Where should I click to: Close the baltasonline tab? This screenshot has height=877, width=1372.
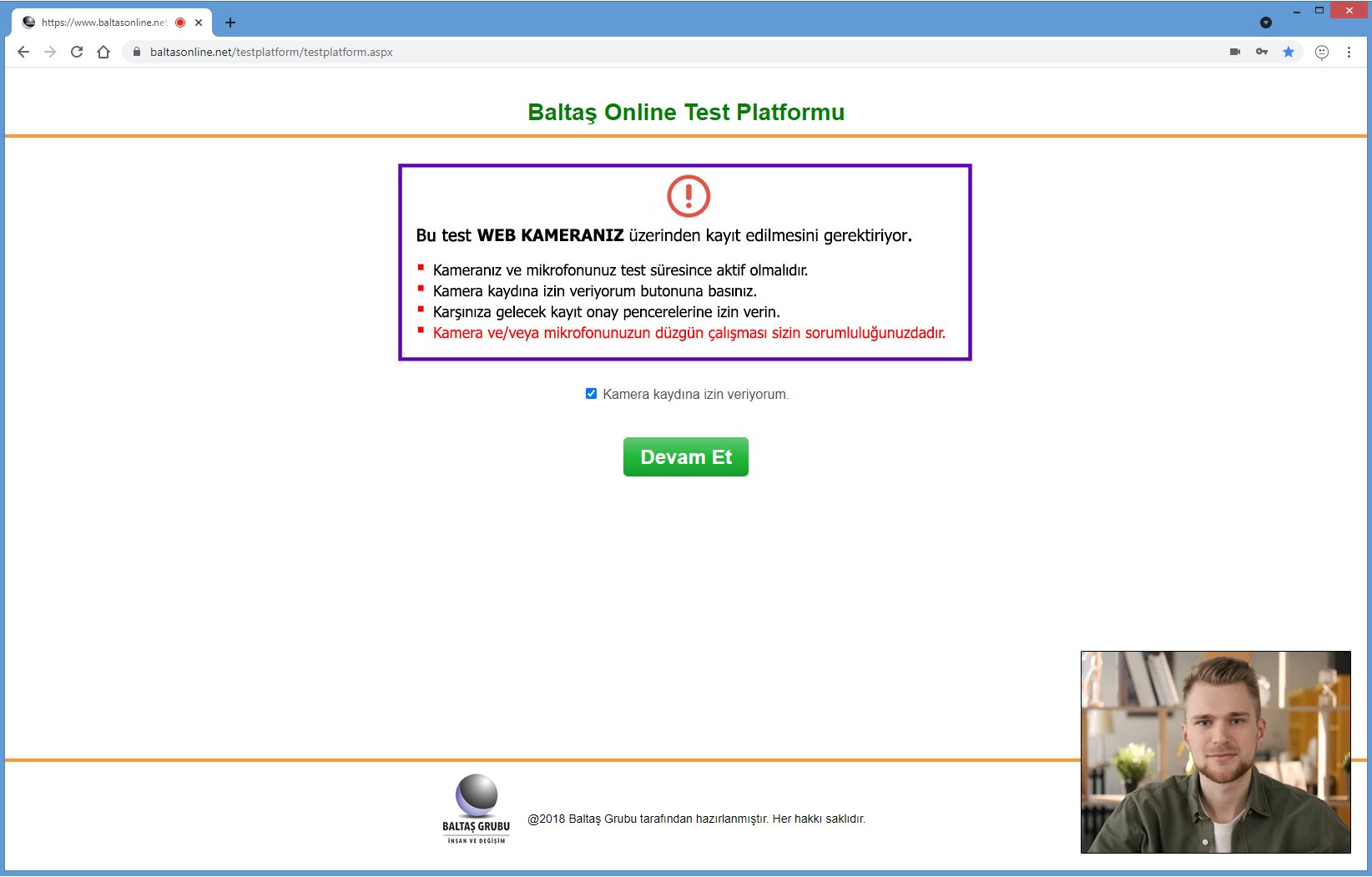coord(199,23)
